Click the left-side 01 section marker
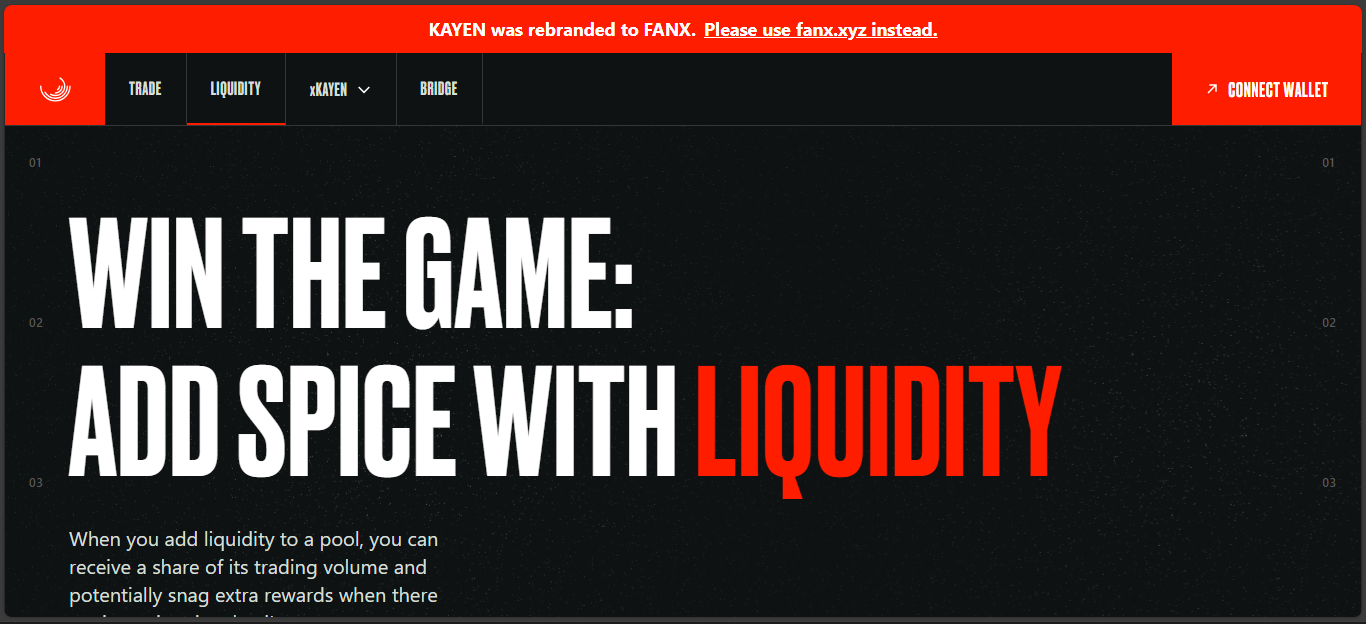 pos(35,162)
